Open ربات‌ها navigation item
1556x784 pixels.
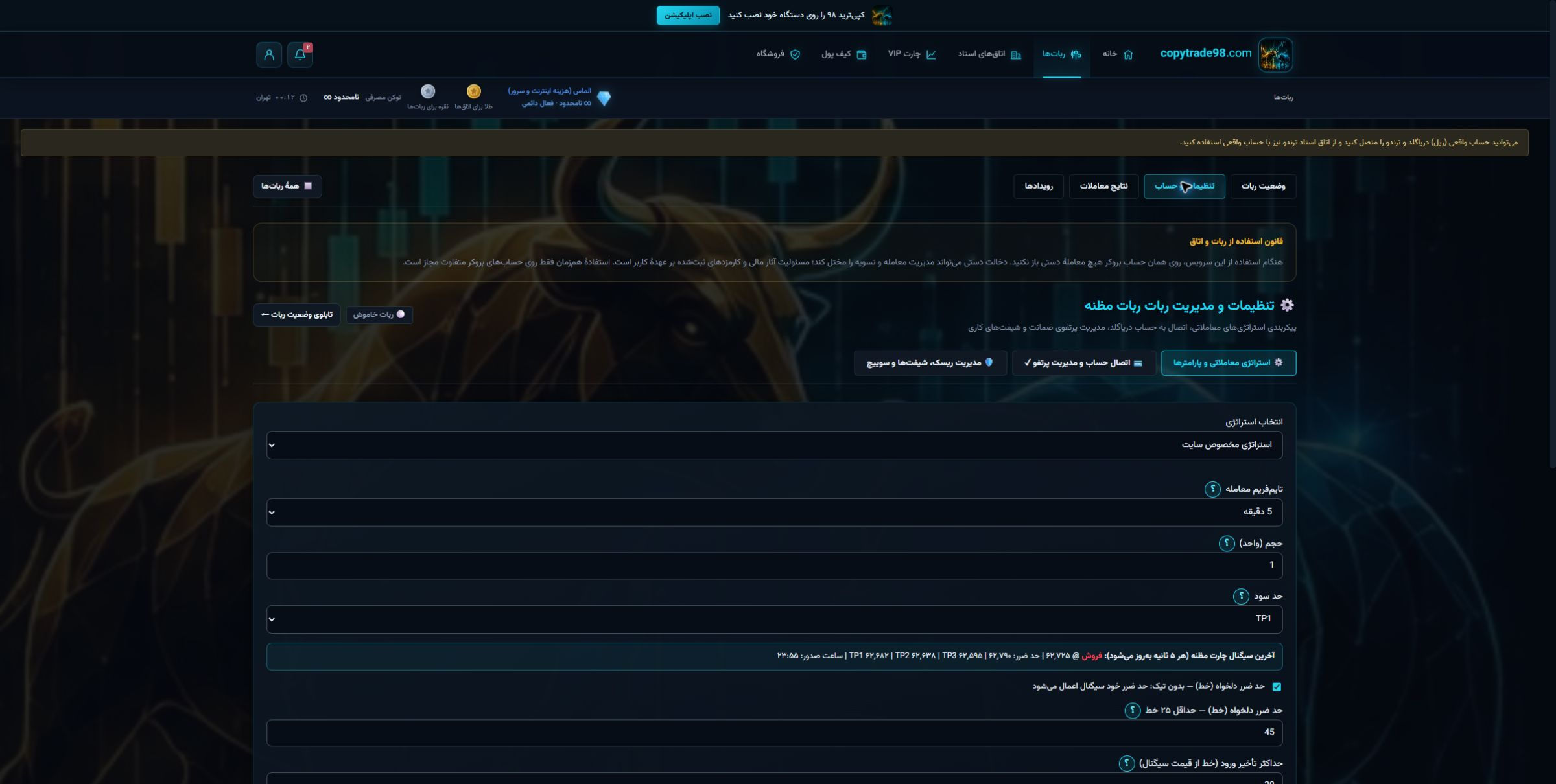(x=1061, y=54)
